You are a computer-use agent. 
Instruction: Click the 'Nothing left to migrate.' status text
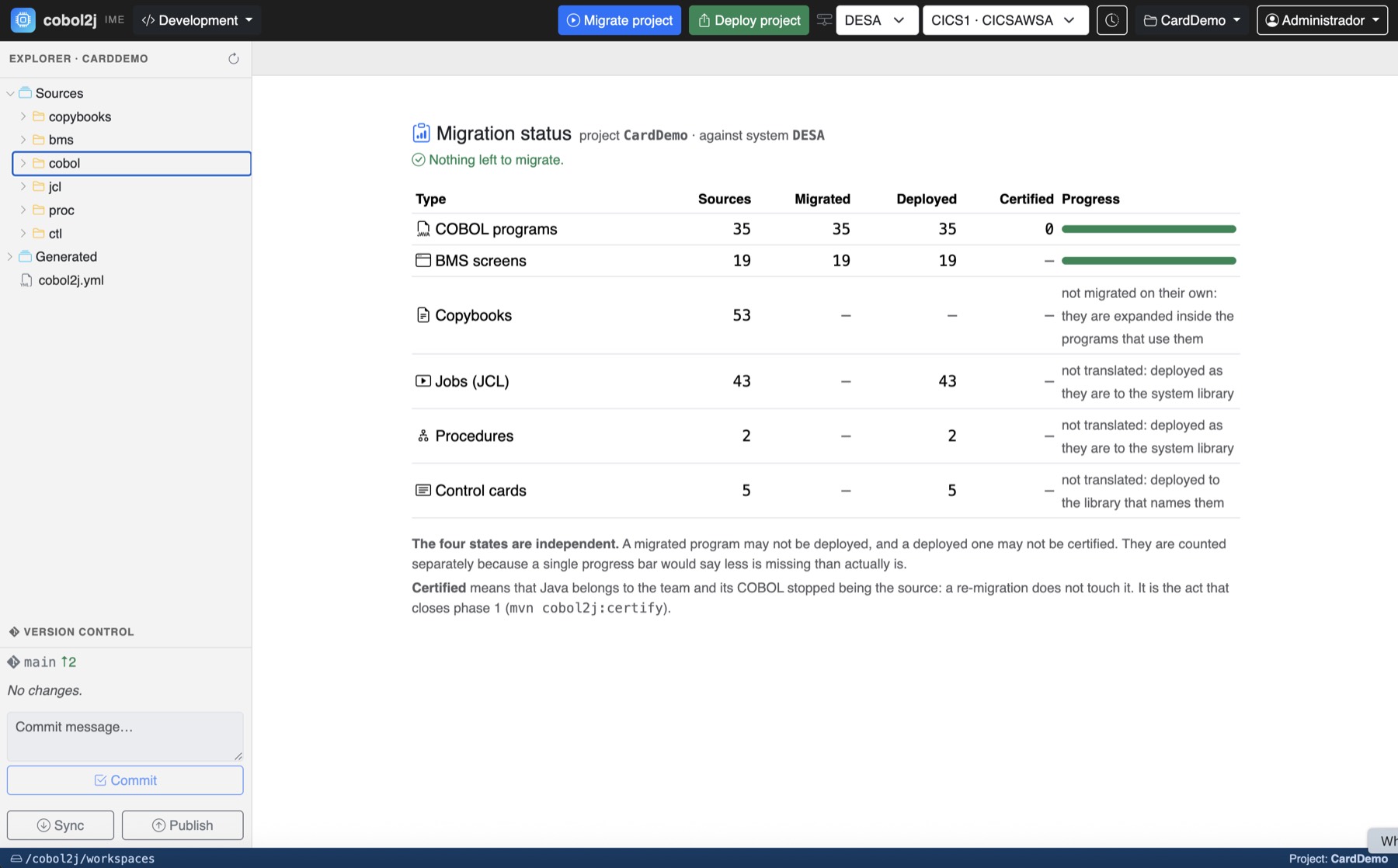click(496, 160)
